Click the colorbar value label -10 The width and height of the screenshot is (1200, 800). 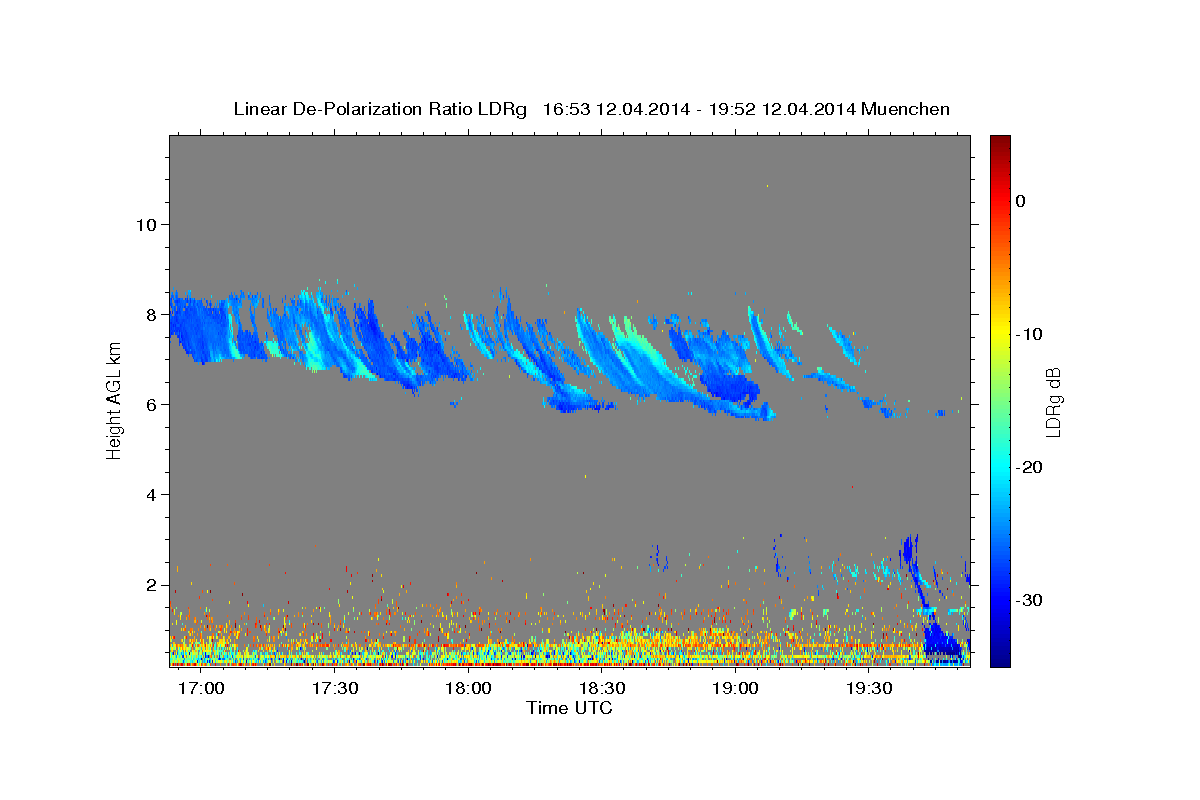point(1029,334)
